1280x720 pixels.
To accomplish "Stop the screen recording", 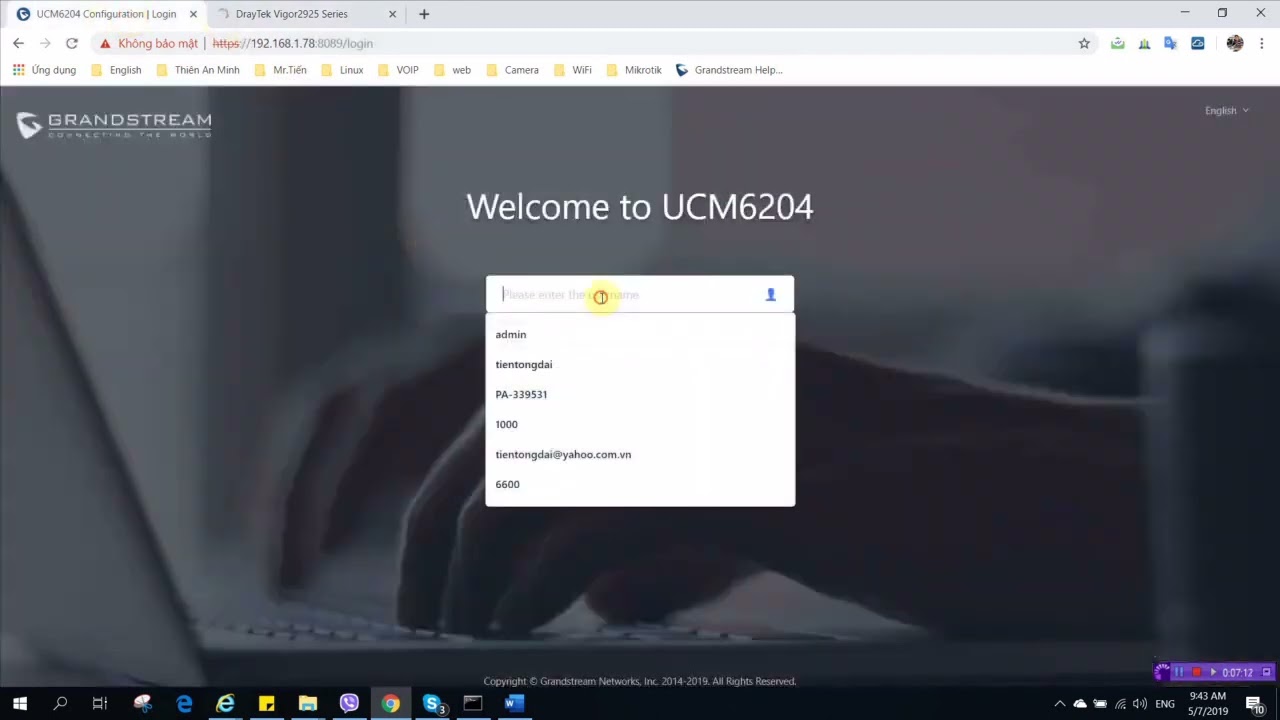I will [1196, 672].
